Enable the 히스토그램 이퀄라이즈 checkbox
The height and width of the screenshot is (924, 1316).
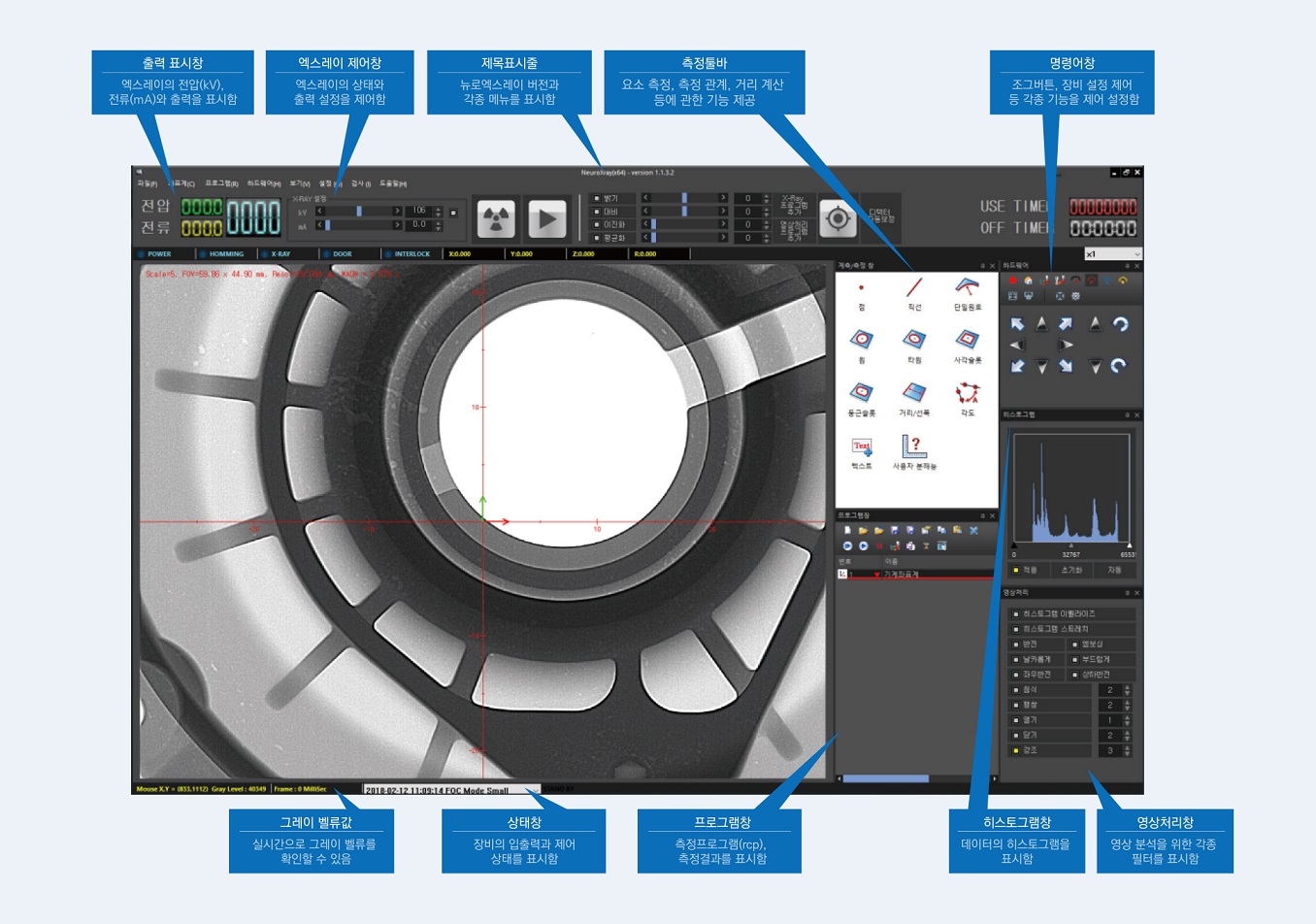pos(1016,614)
